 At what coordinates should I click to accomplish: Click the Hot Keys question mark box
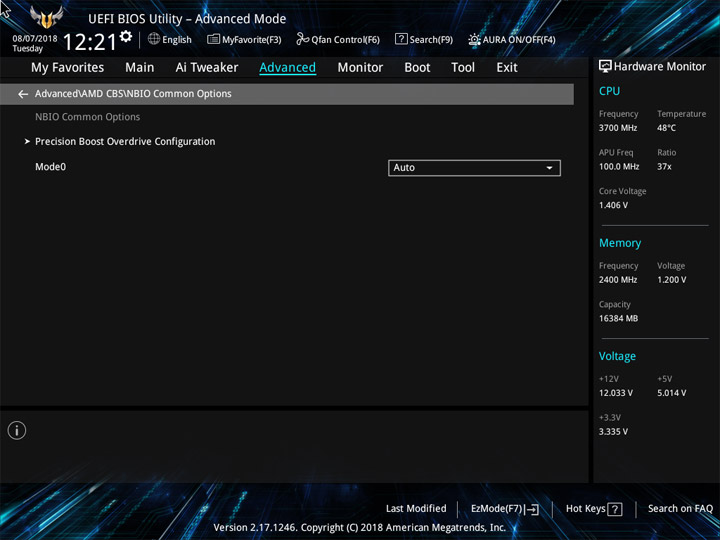click(x=614, y=509)
